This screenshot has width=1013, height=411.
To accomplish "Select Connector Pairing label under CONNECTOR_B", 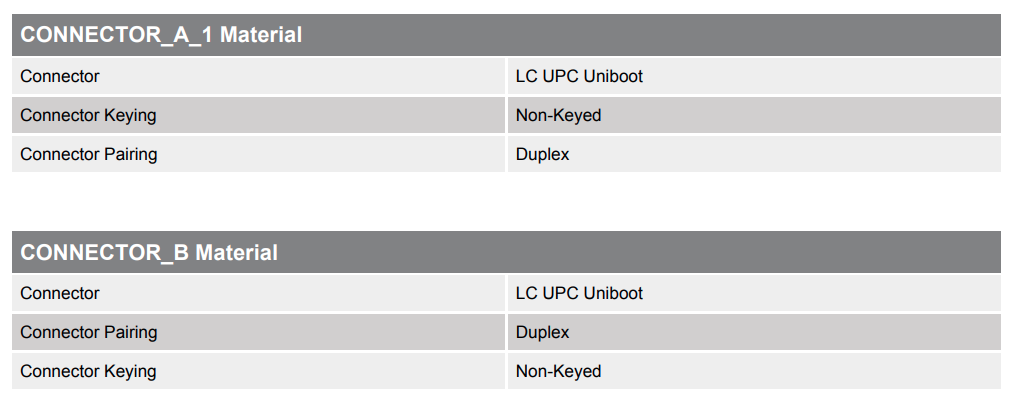I will point(88,332).
